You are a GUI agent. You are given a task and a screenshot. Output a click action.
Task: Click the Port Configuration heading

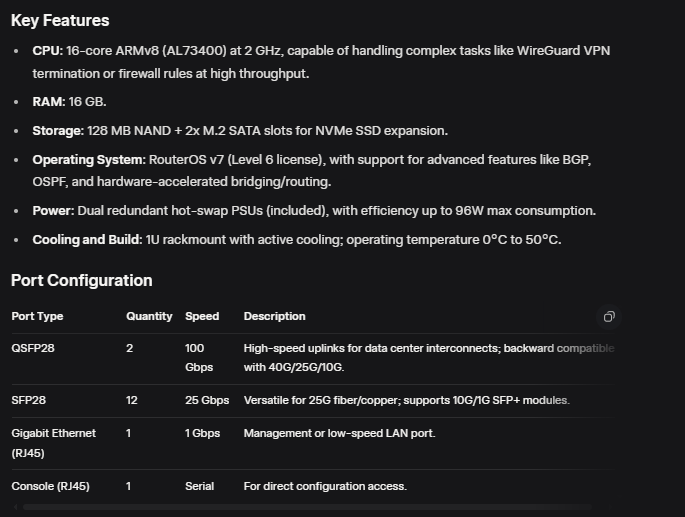(82, 281)
